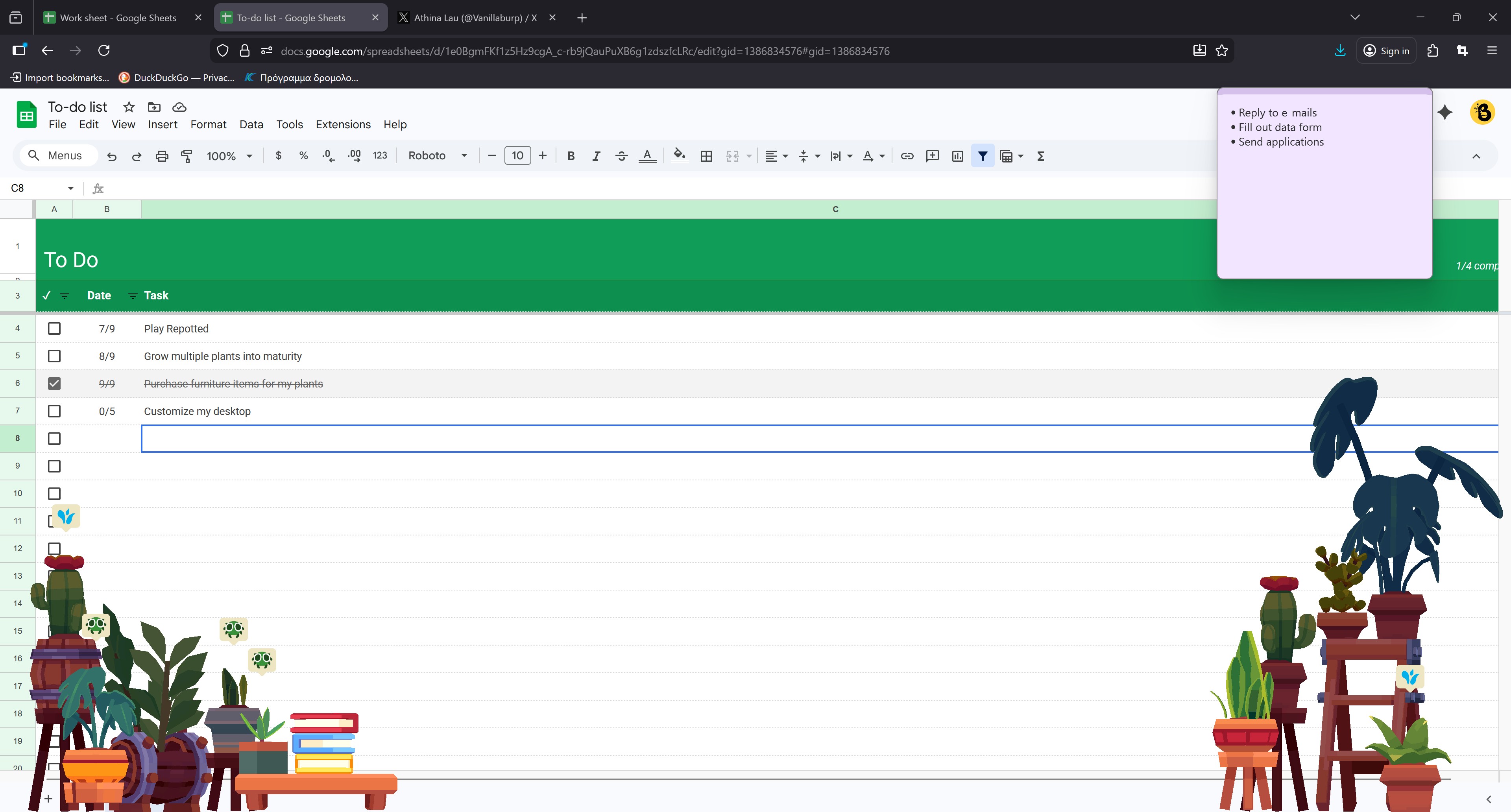Open the Name Box dropdown arrow
Image resolution: width=1511 pixels, height=812 pixels.
[x=70, y=188]
